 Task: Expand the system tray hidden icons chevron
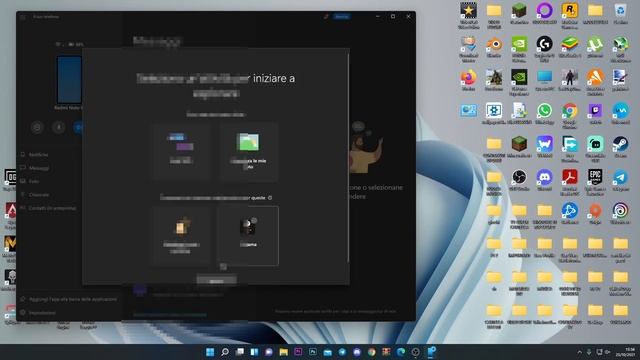[579, 352]
